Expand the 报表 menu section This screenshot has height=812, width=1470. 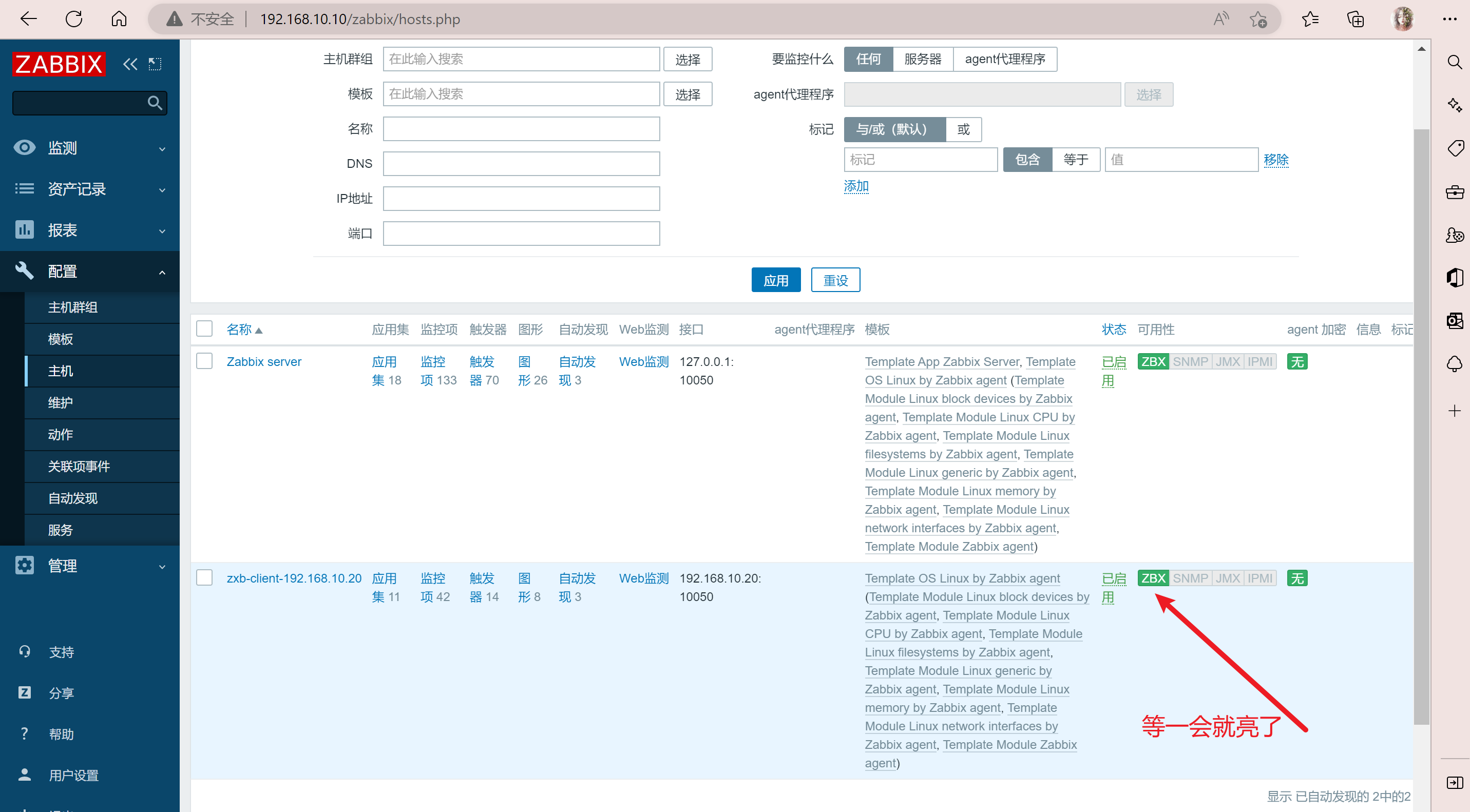[x=89, y=230]
